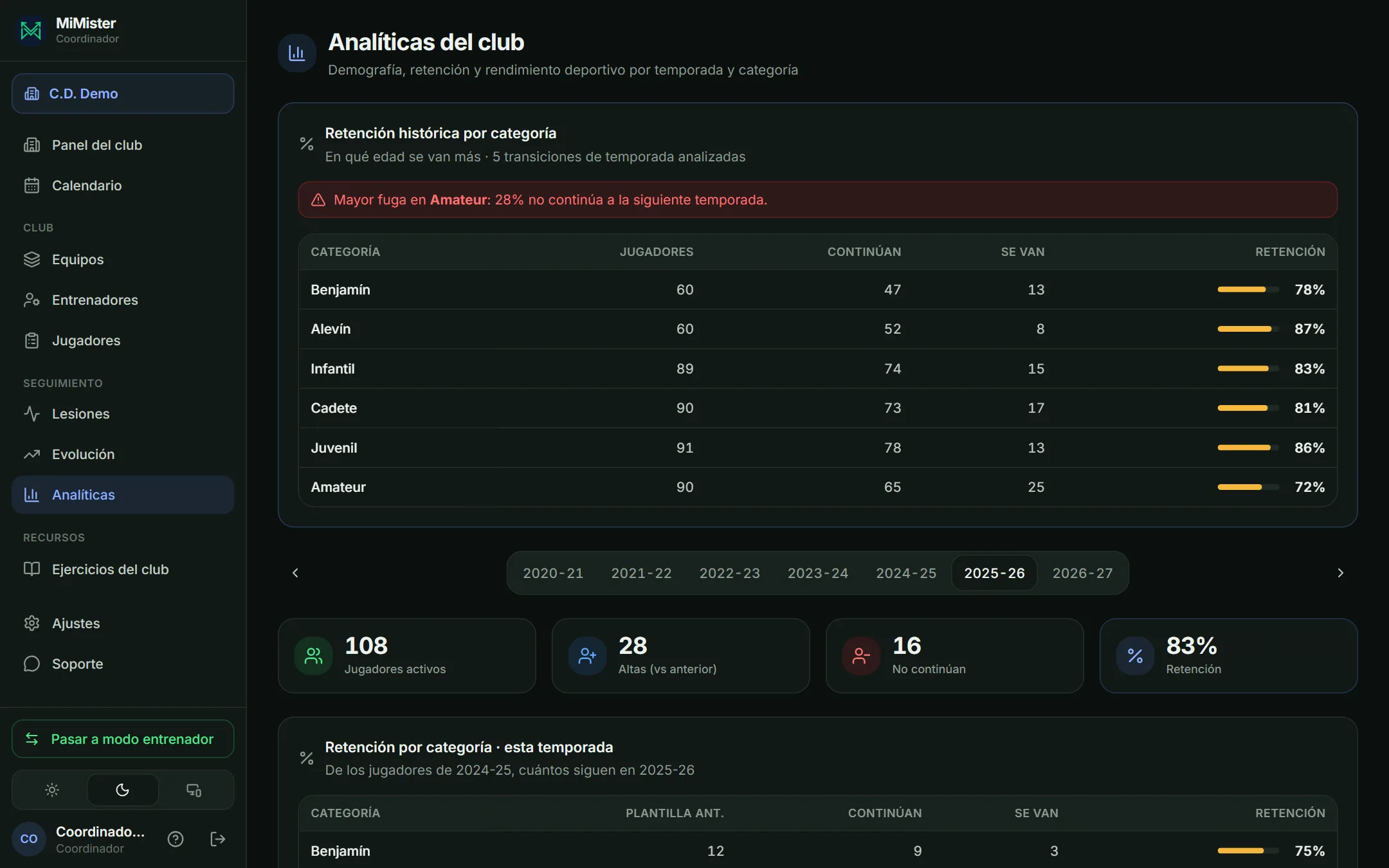Select dark theme moon toggle
The image size is (1389, 868).
(x=123, y=790)
